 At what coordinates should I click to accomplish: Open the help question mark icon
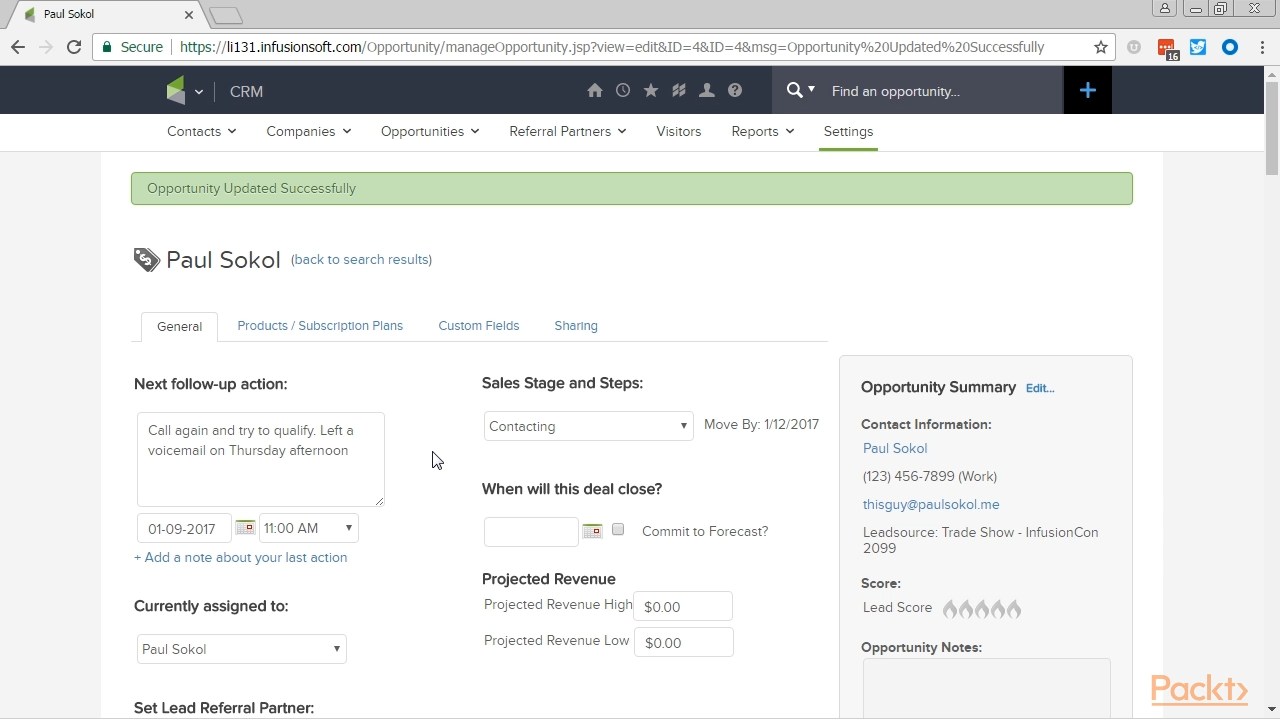coord(735,91)
